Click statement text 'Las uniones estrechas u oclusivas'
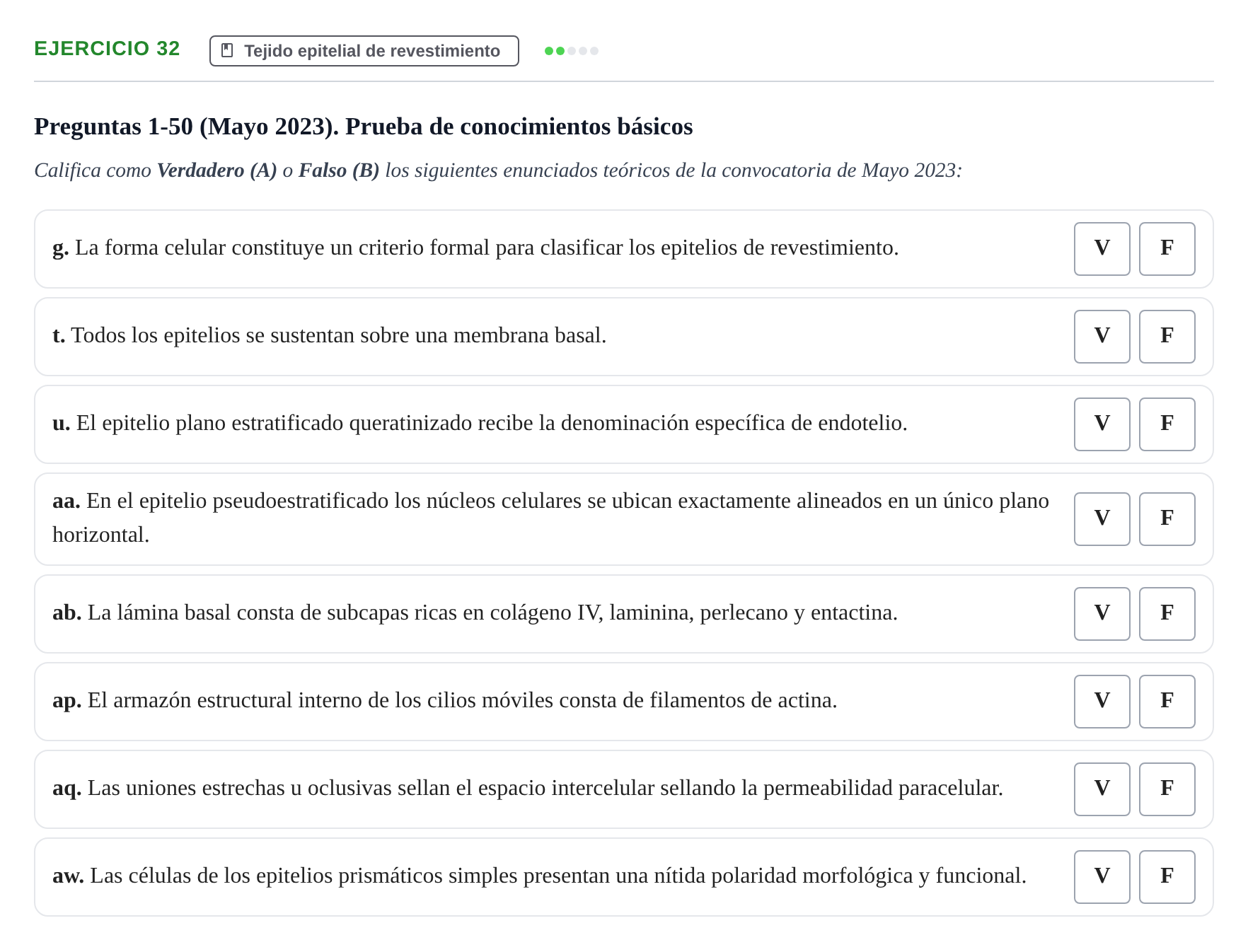 pyautogui.click(x=528, y=789)
